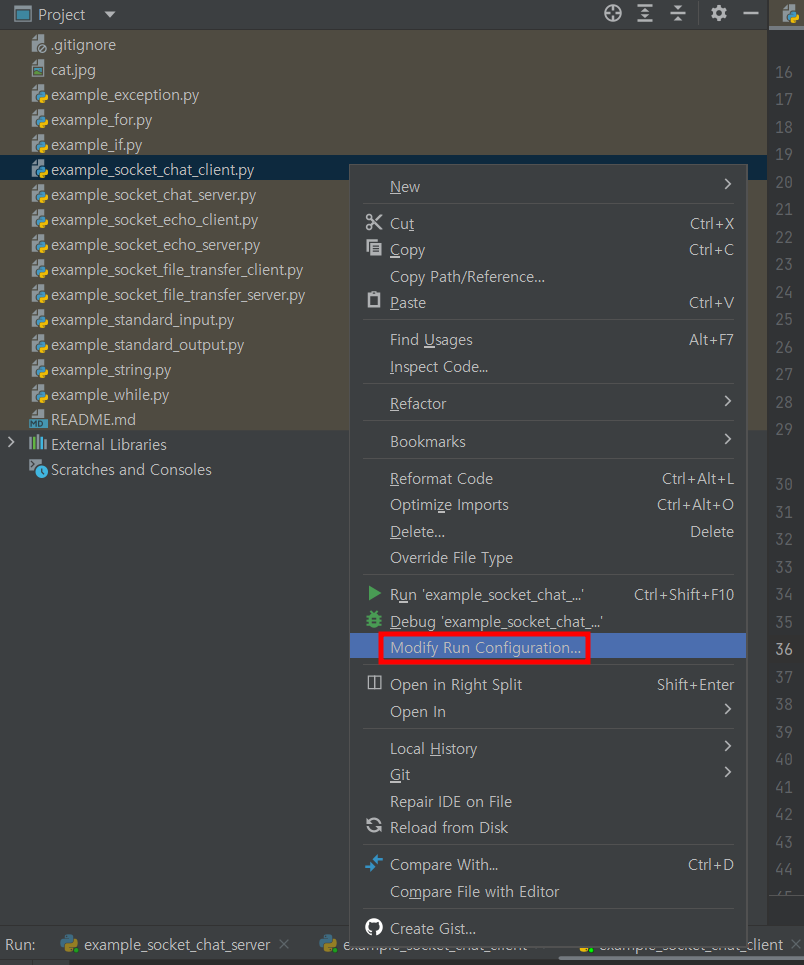Click Modify Run Configuration... entry
This screenshot has height=965, width=804.
click(548, 646)
